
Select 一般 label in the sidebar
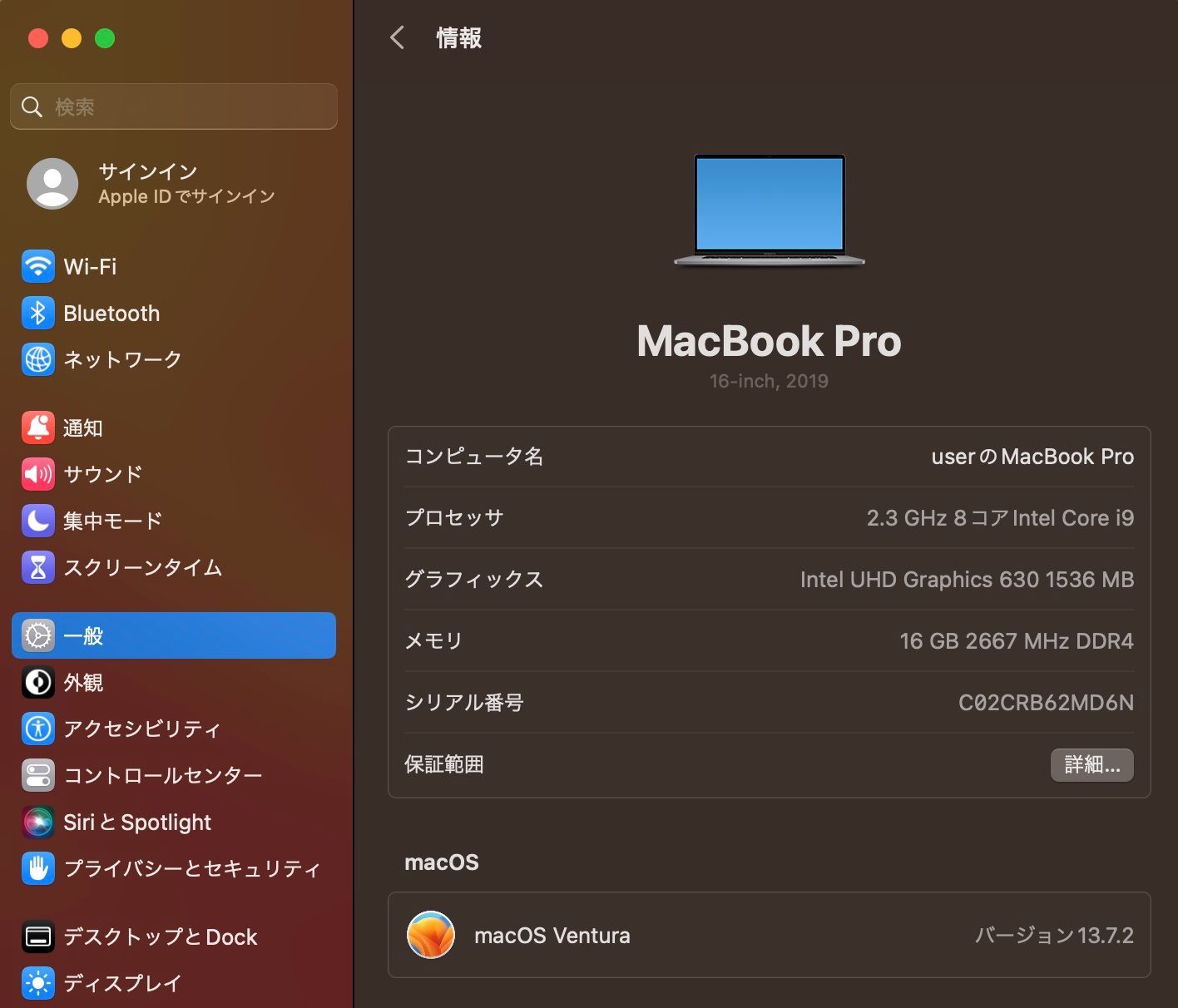[83, 635]
